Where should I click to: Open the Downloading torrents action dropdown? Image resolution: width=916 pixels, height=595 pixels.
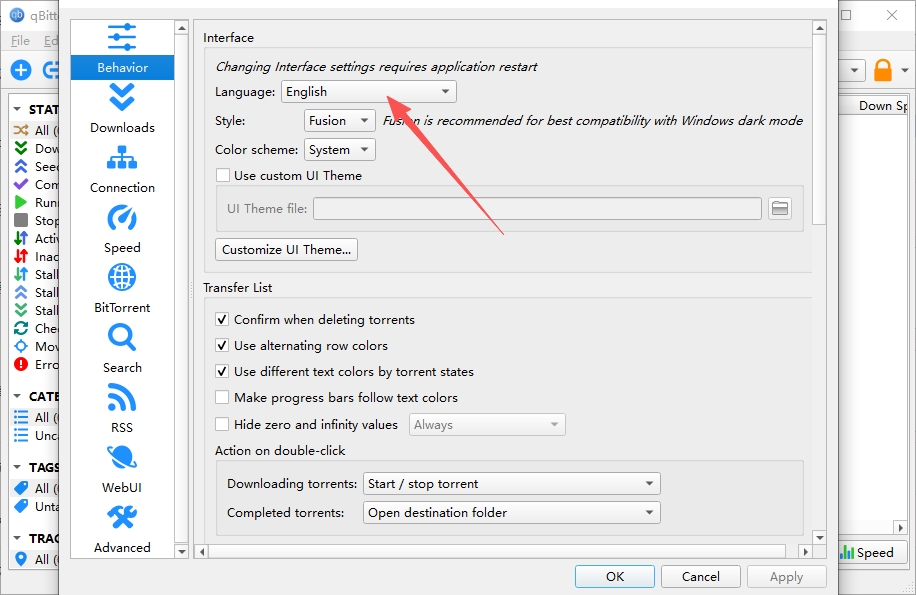click(x=512, y=483)
